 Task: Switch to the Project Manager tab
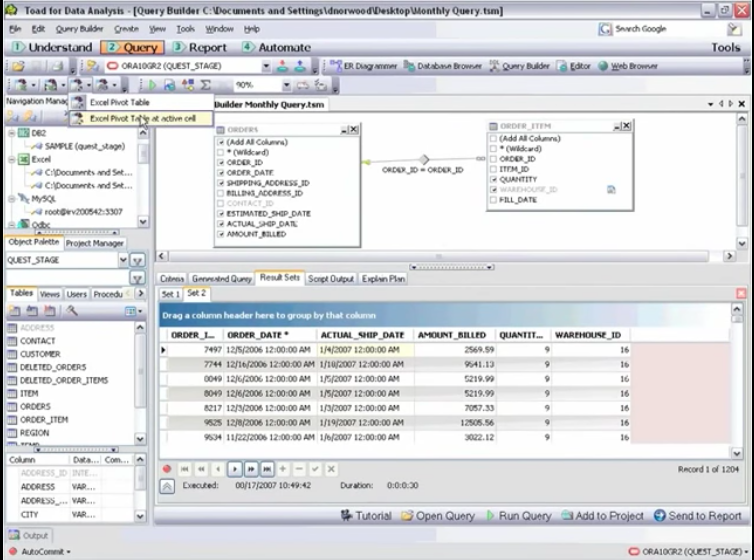(95, 243)
